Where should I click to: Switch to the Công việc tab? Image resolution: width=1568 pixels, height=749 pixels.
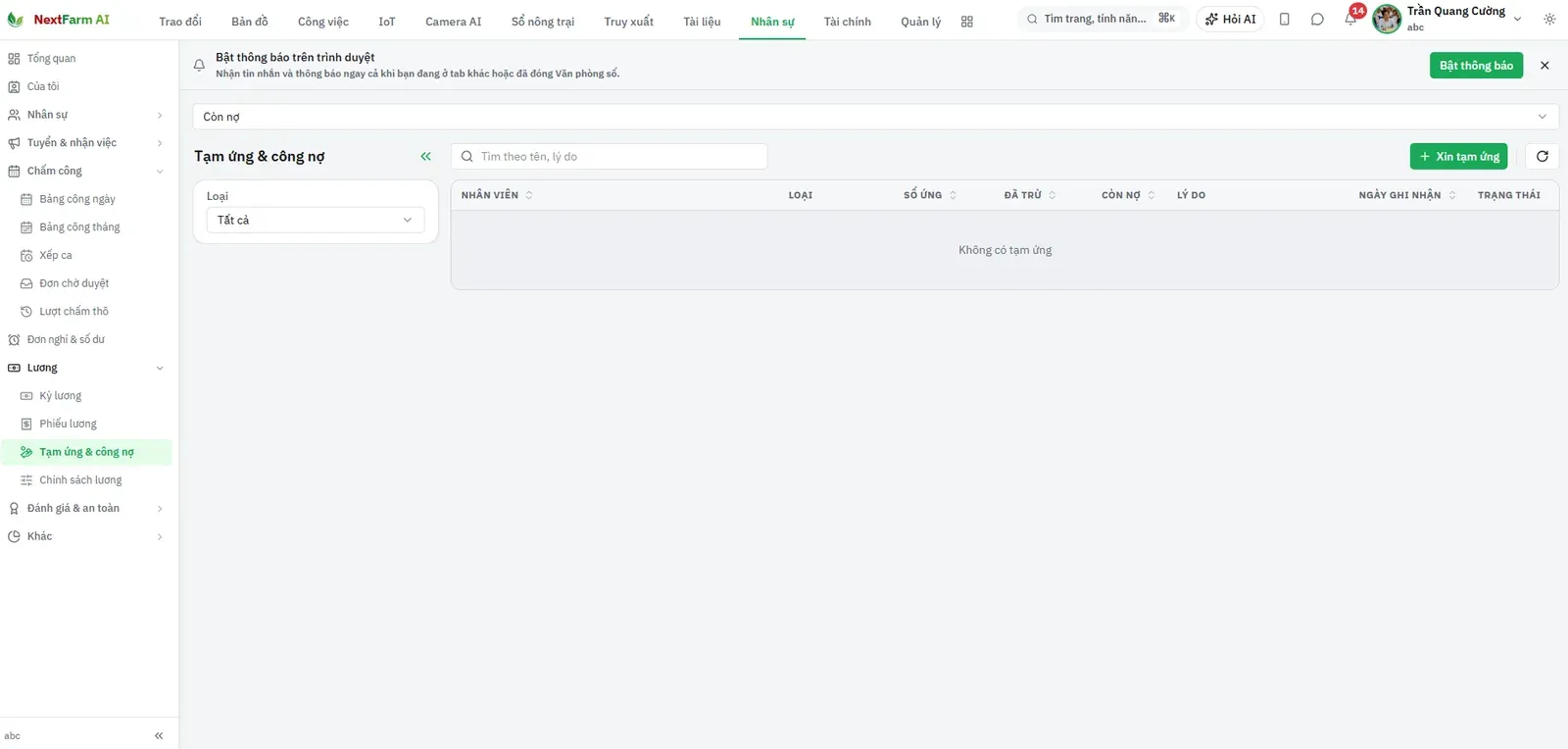323,22
